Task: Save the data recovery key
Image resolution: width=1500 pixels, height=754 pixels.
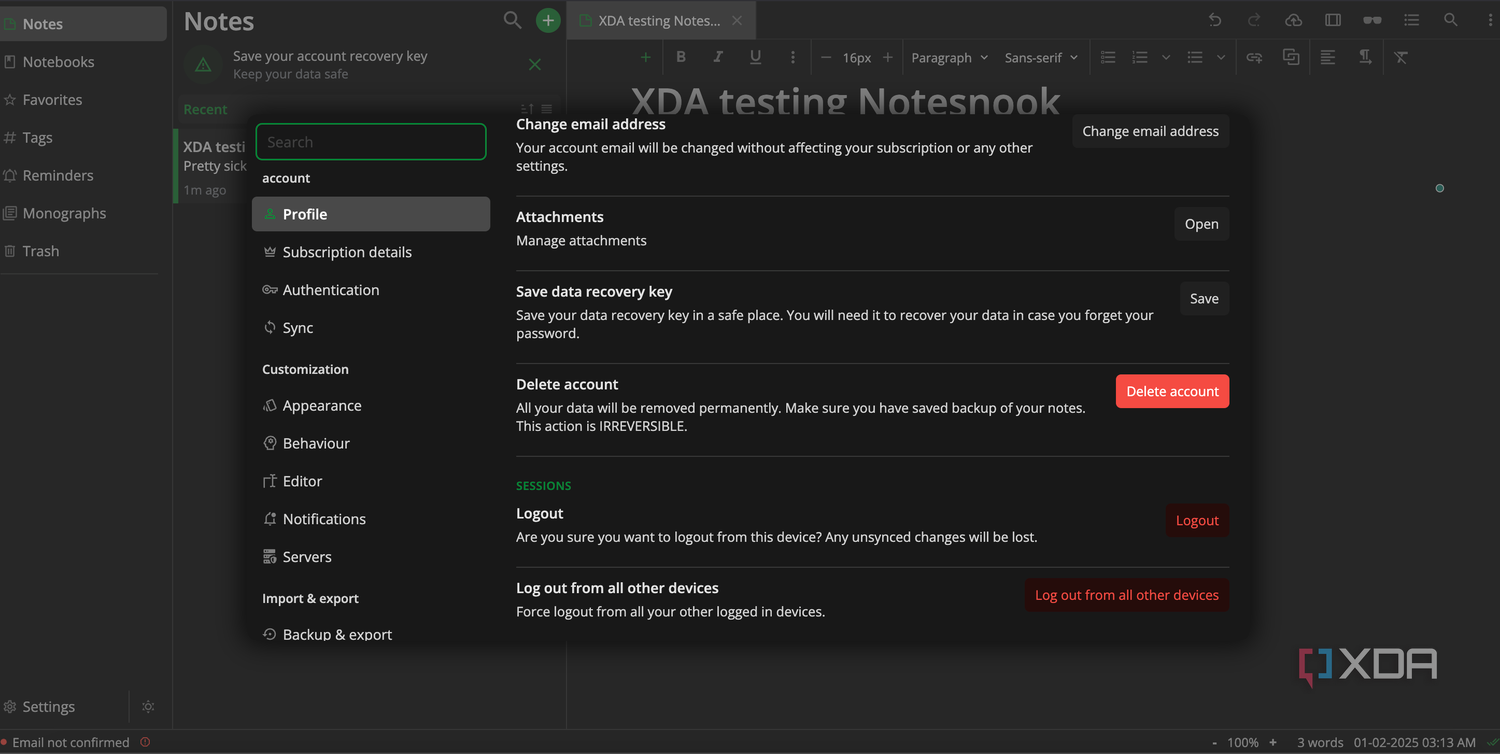Action: tap(1204, 298)
